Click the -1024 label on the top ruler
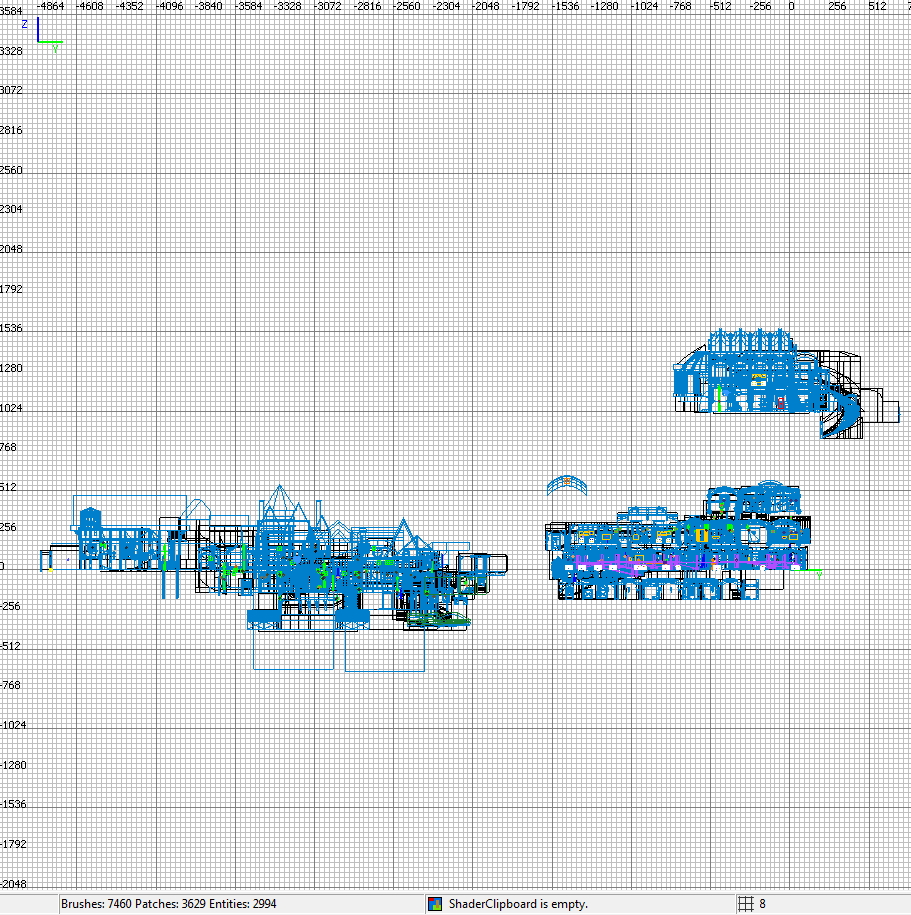The width and height of the screenshot is (911, 915). tap(644, 6)
